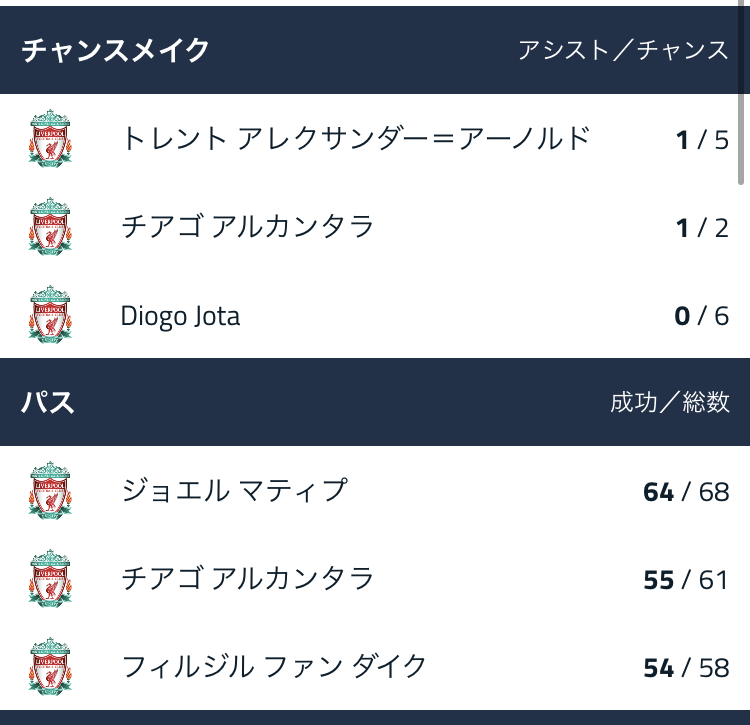Click the 64 / 68 pass stat

pyautogui.click(x=686, y=492)
